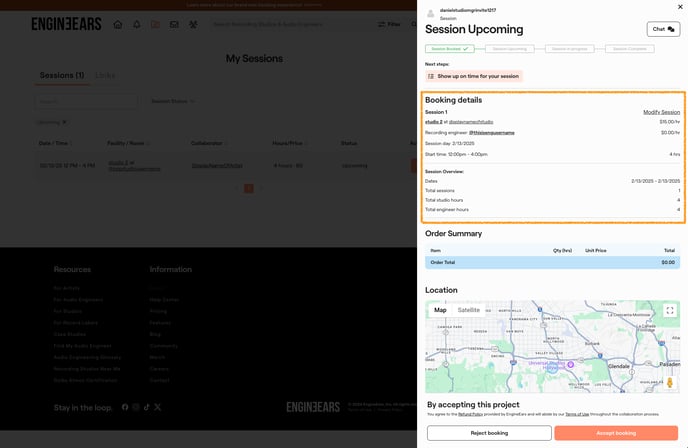The image size is (688, 448).
Task: Open the notifications bell icon
Action: pos(136,24)
